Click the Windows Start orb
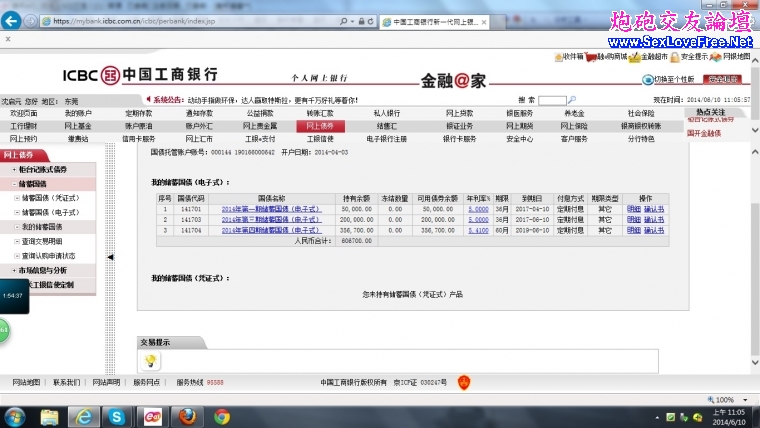 (x=17, y=416)
